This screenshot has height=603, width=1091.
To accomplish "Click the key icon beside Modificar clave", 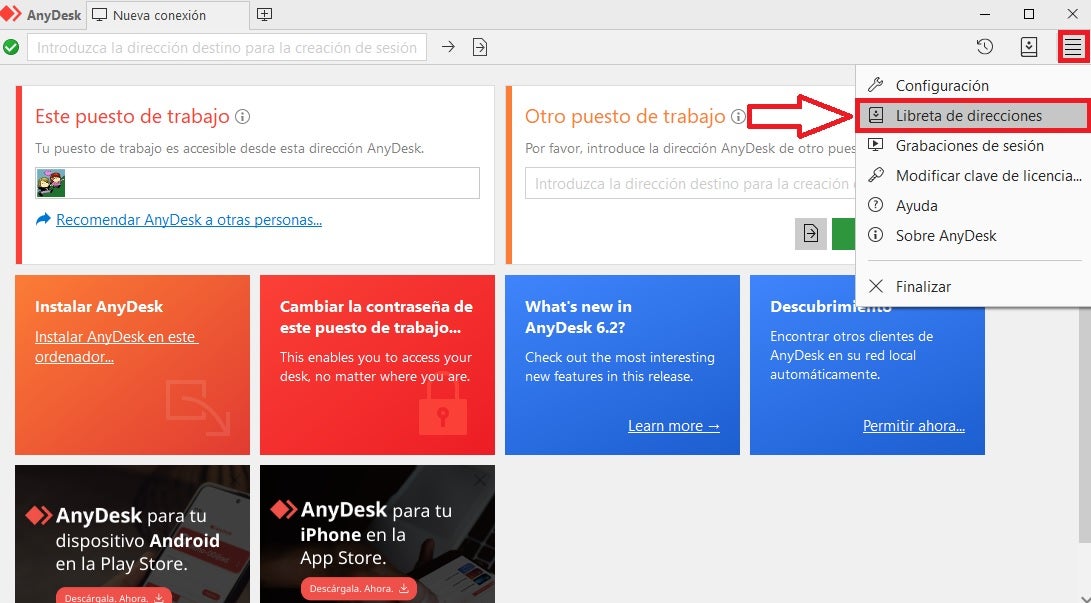I will 876,175.
